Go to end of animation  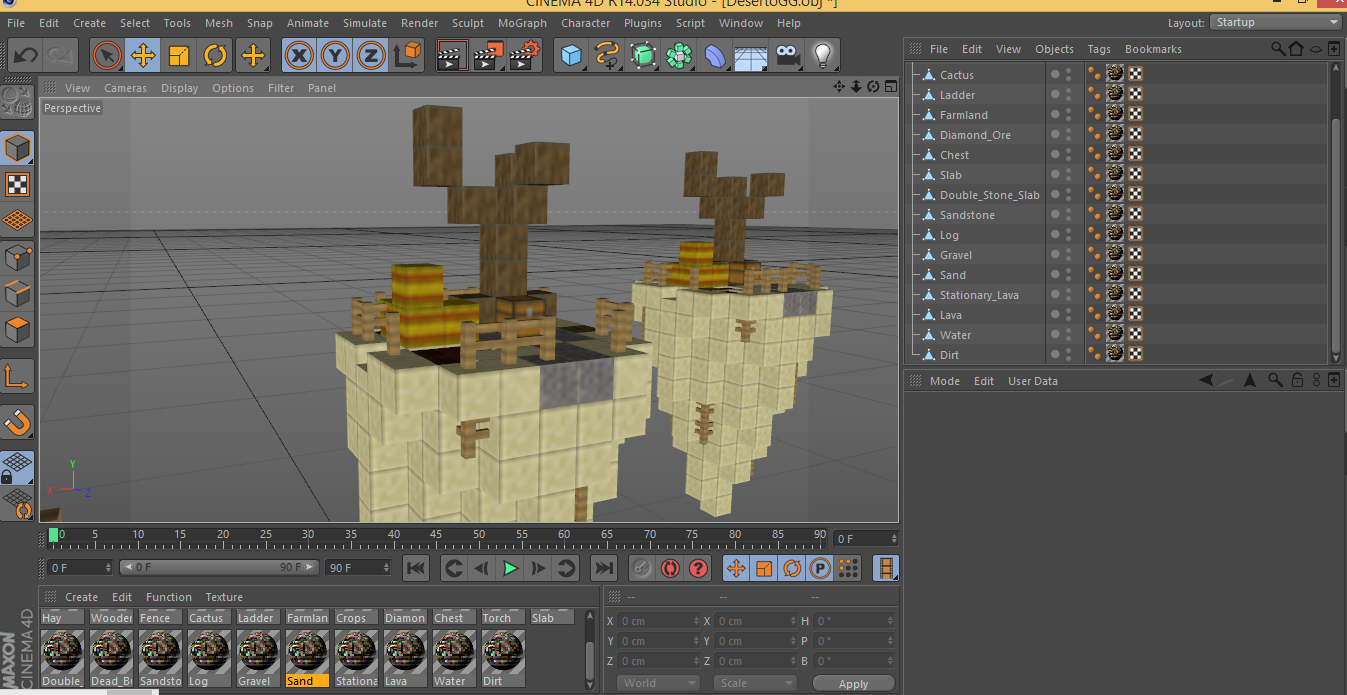[604, 569]
